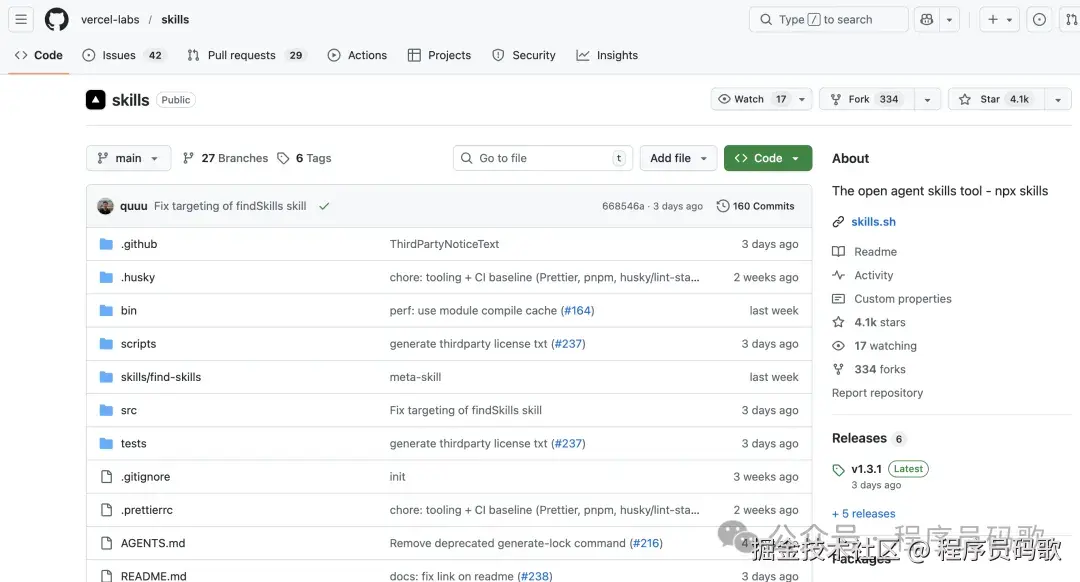
Task: Open the skills/find-skills folder
Action: point(161,377)
